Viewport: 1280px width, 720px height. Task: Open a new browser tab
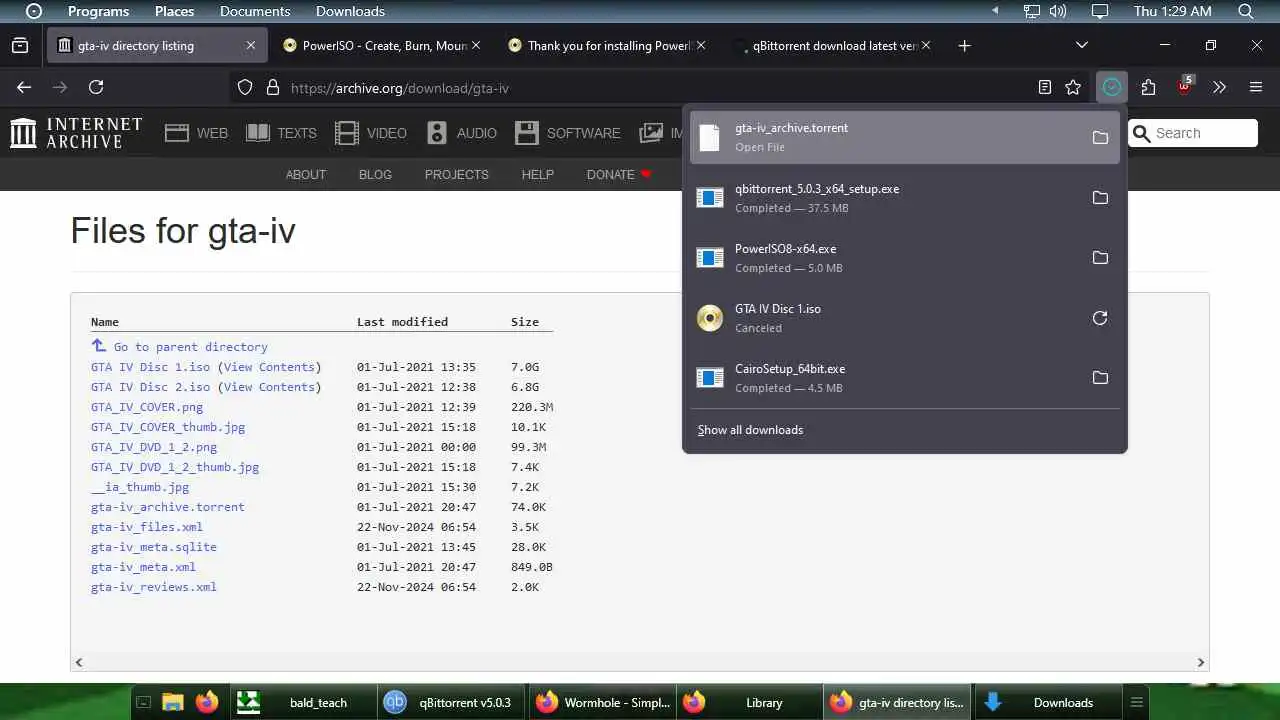964,45
